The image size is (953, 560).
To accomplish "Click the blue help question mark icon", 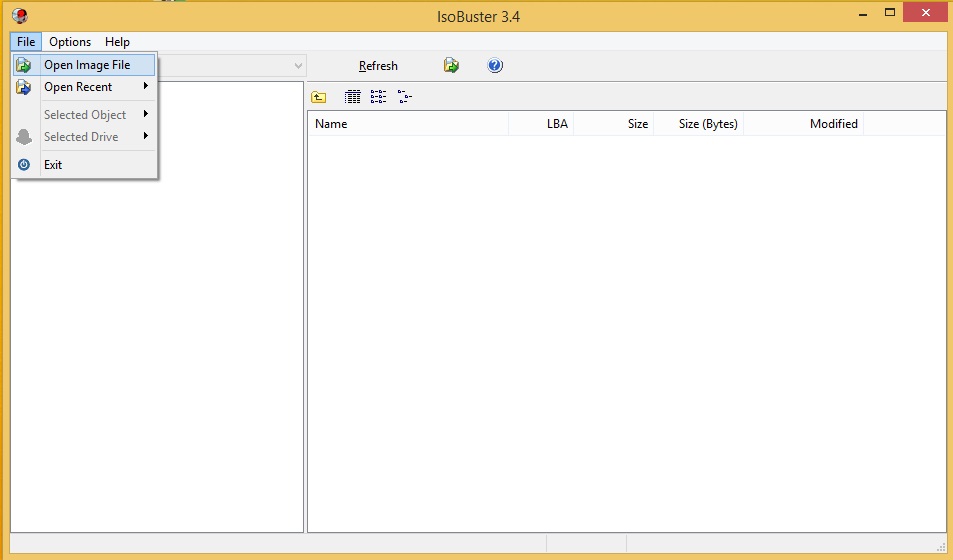I will (x=495, y=65).
